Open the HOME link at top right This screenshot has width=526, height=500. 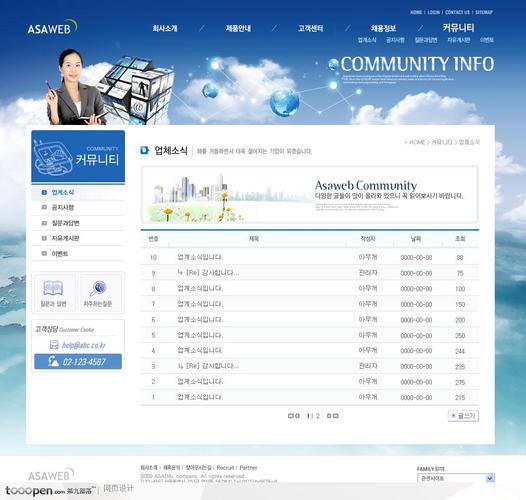[x=416, y=12]
